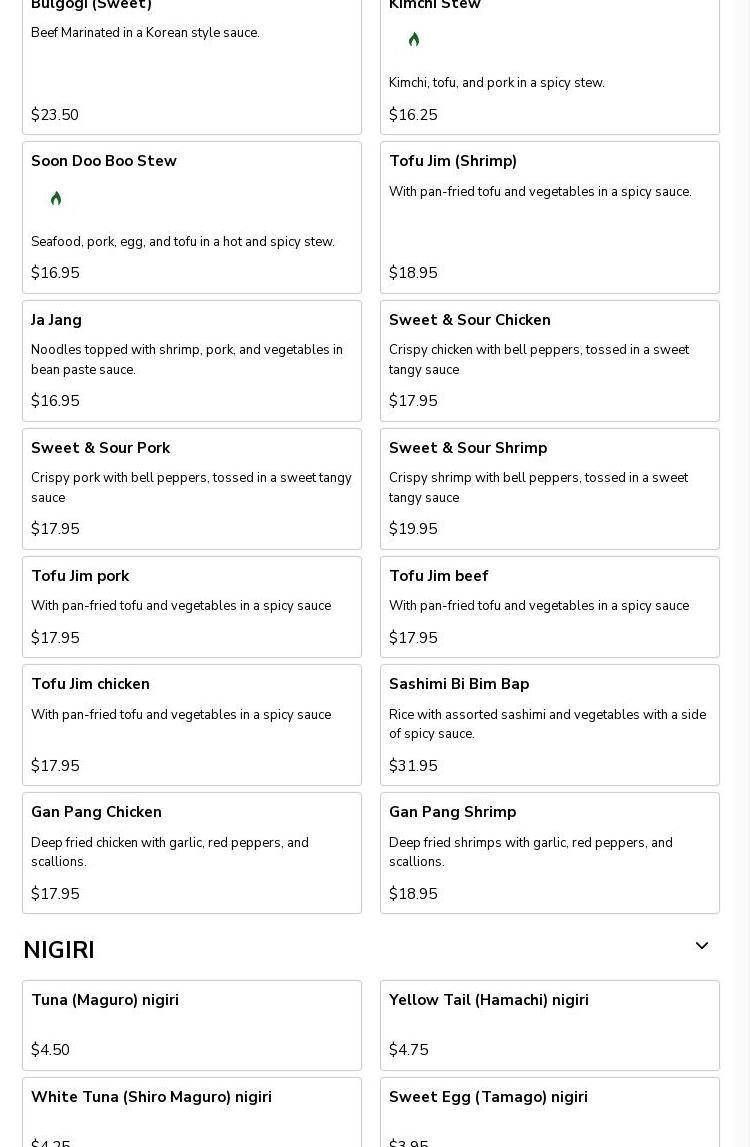
Task: Add Tuna (Maguro) nigiri item
Action: [x=192, y=1024]
